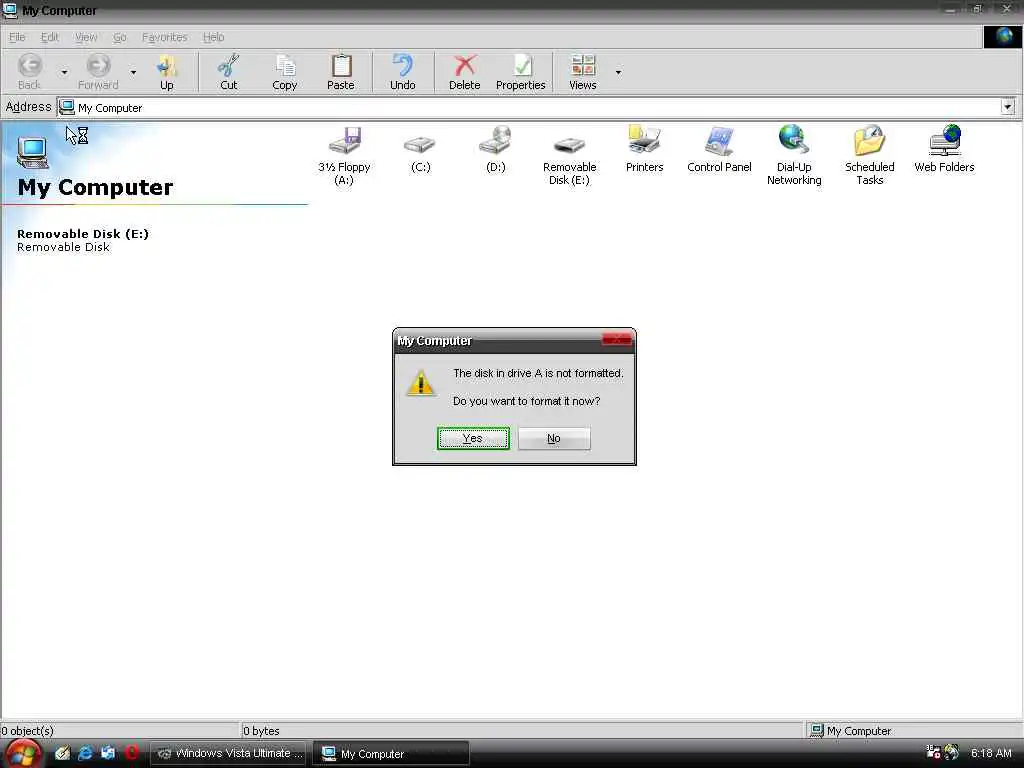This screenshot has height=768, width=1024.
Task: Click the 6:18 AM clock
Action: tap(991, 753)
